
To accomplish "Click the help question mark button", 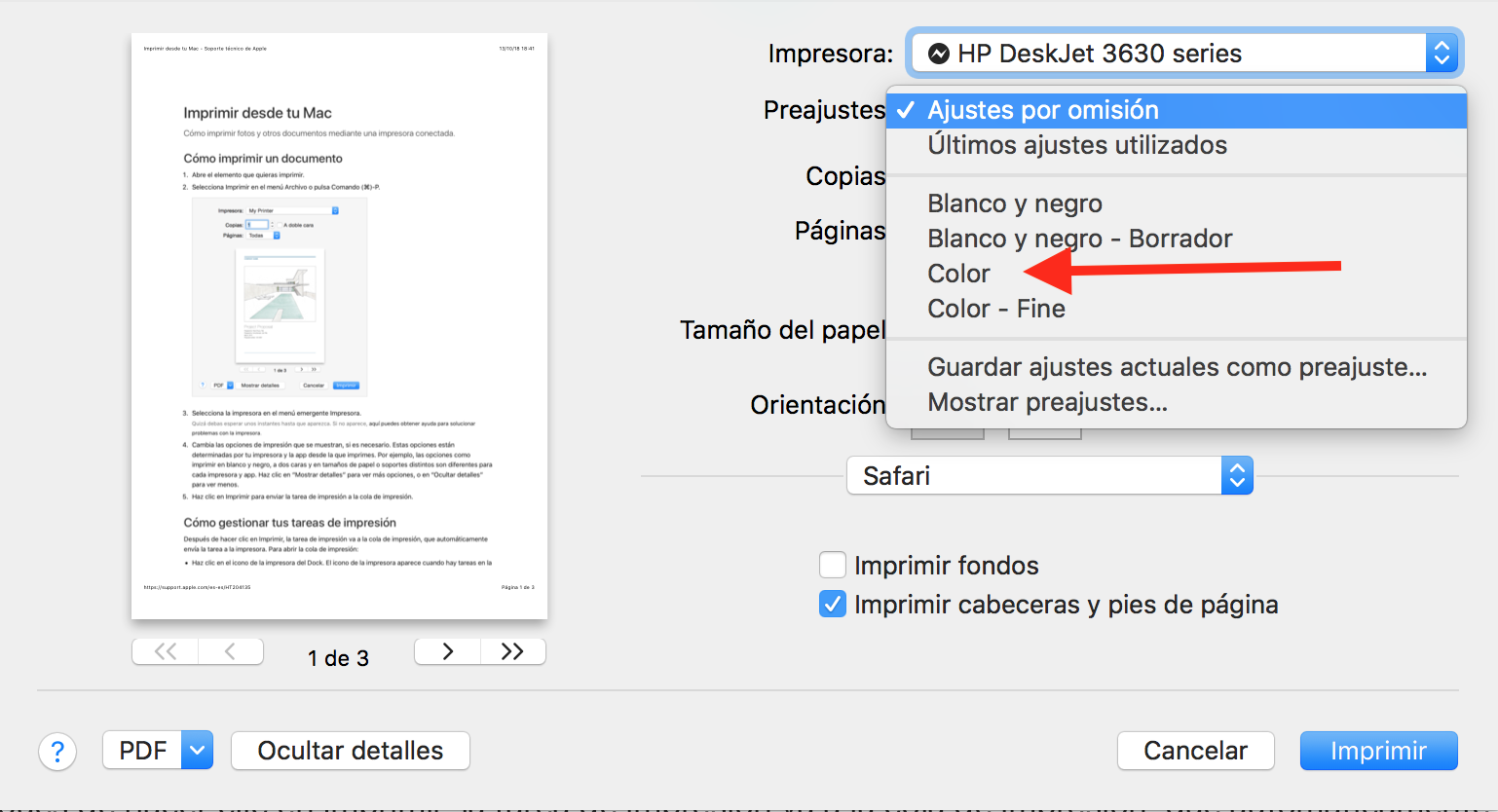I will pyautogui.click(x=57, y=752).
